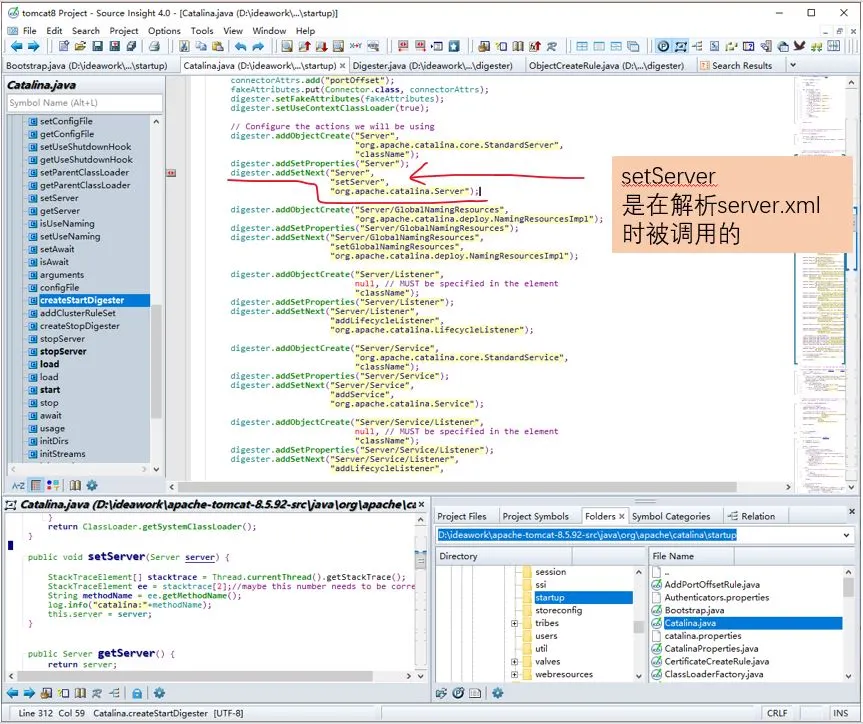Click the Open File folder icon
Image resolution: width=863 pixels, height=724 pixels.
[x=80, y=46]
